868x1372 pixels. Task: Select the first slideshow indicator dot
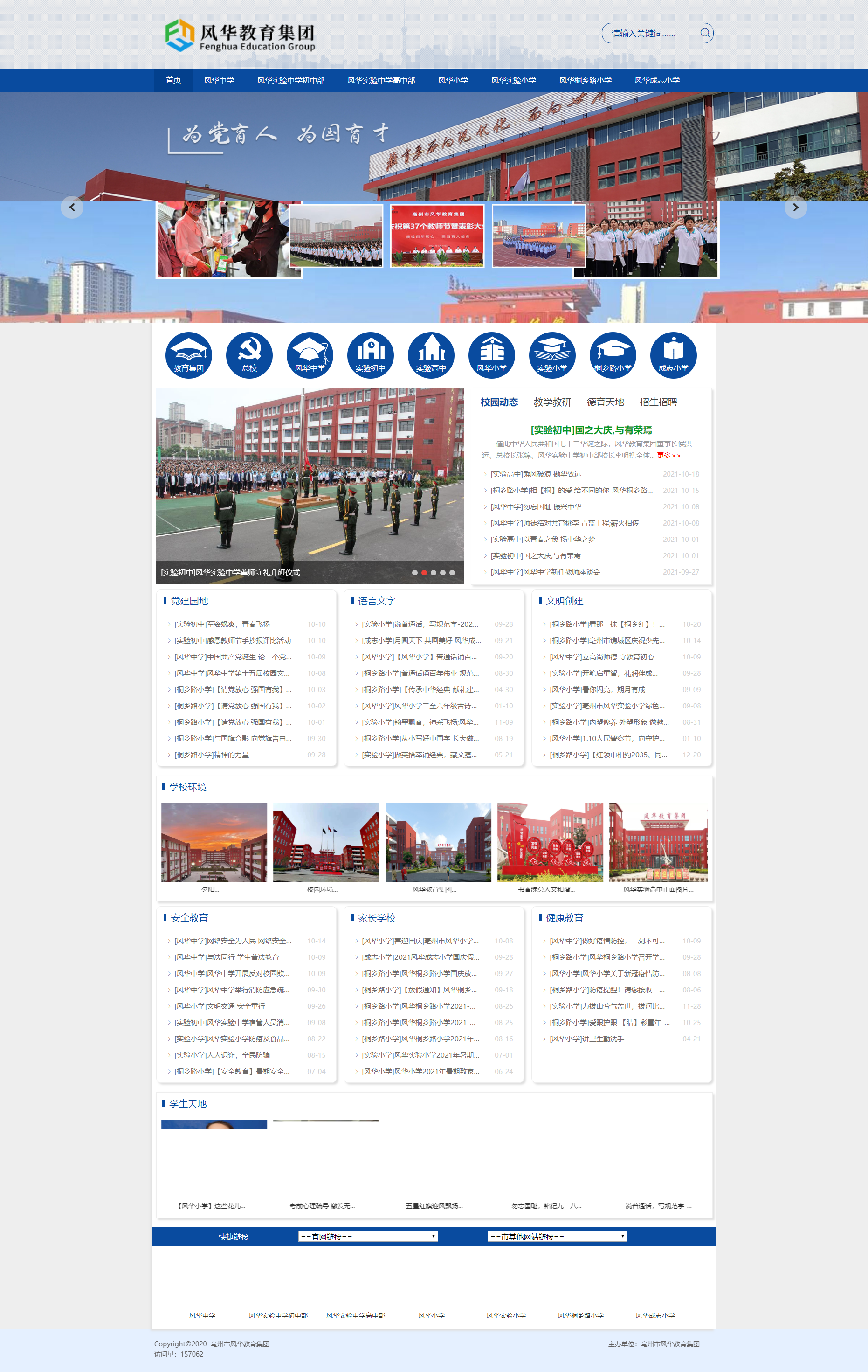(x=414, y=573)
